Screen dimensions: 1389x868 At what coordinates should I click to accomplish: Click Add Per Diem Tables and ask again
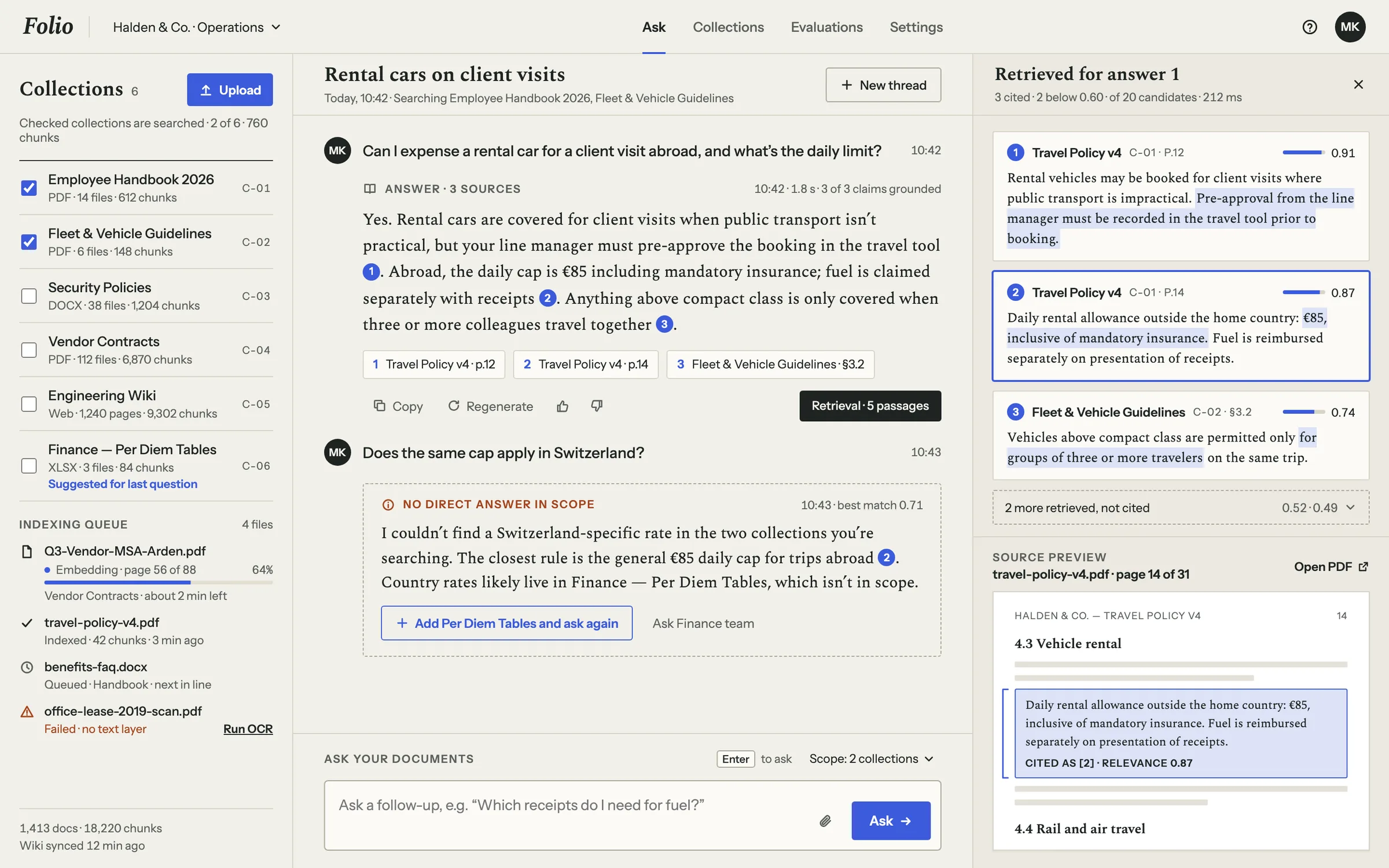click(506, 623)
